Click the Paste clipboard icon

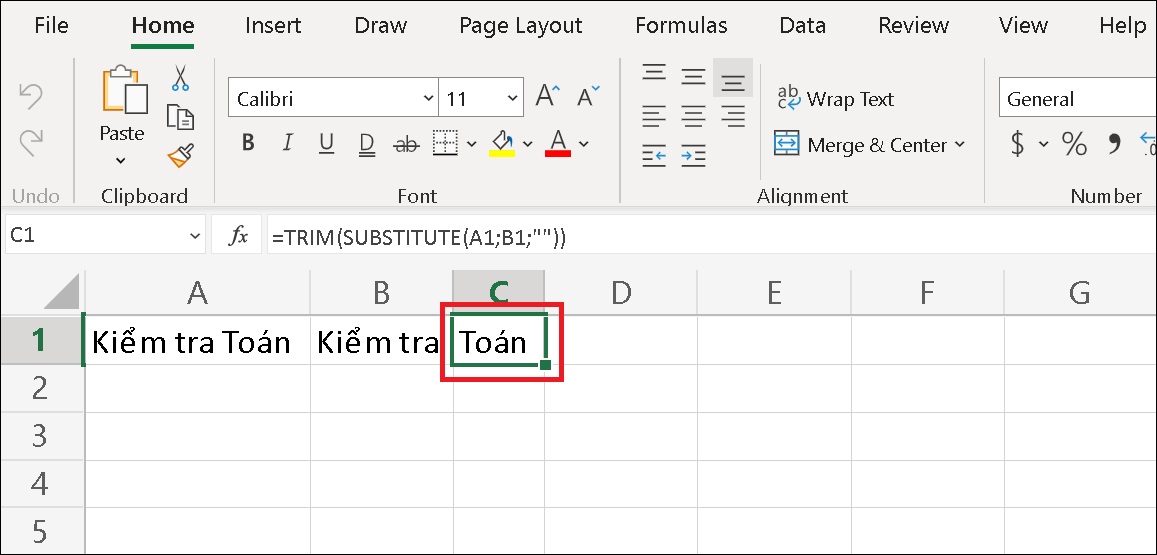(x=123, y=89)
